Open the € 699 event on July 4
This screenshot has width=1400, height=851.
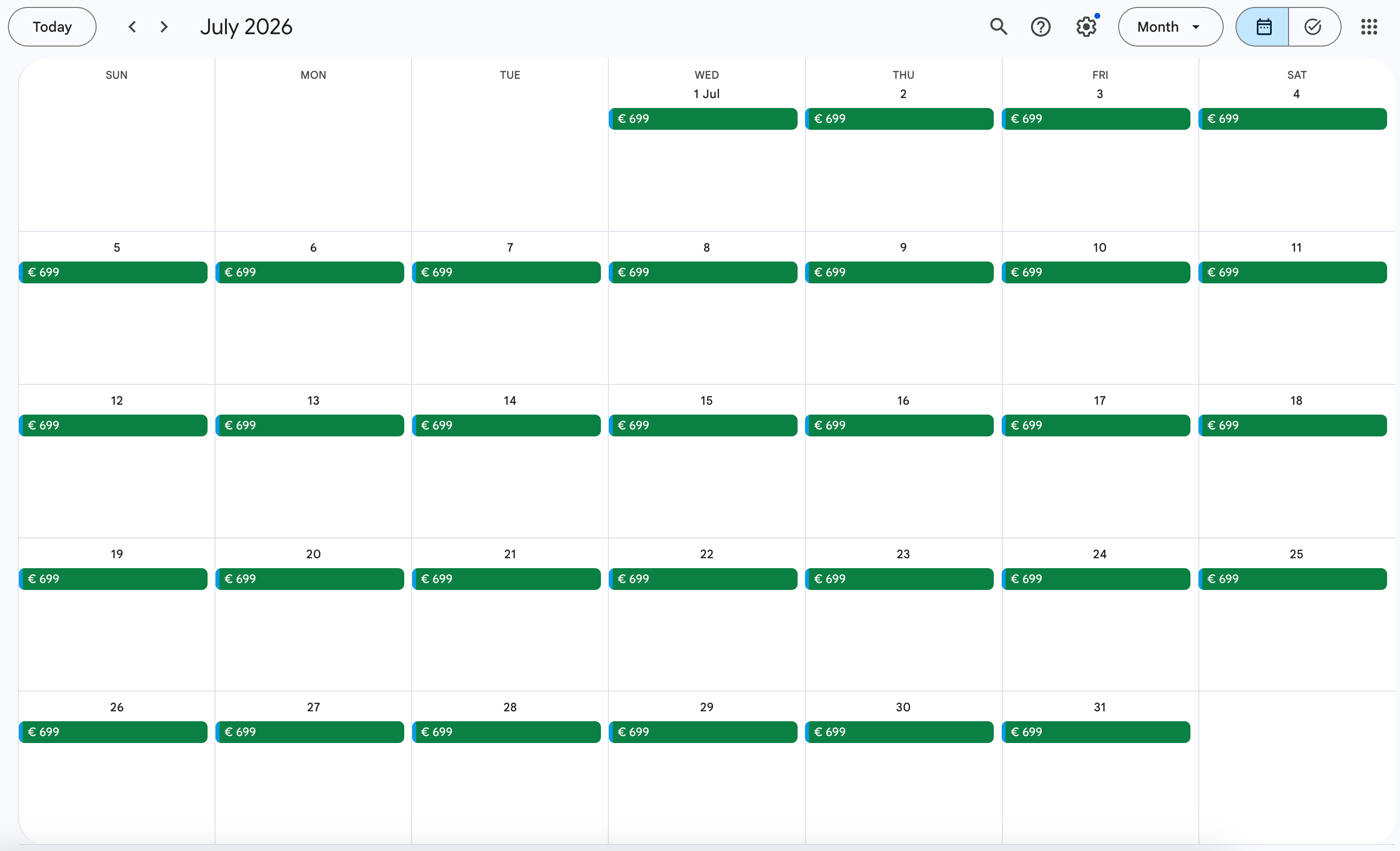(x=1292, y=119)
